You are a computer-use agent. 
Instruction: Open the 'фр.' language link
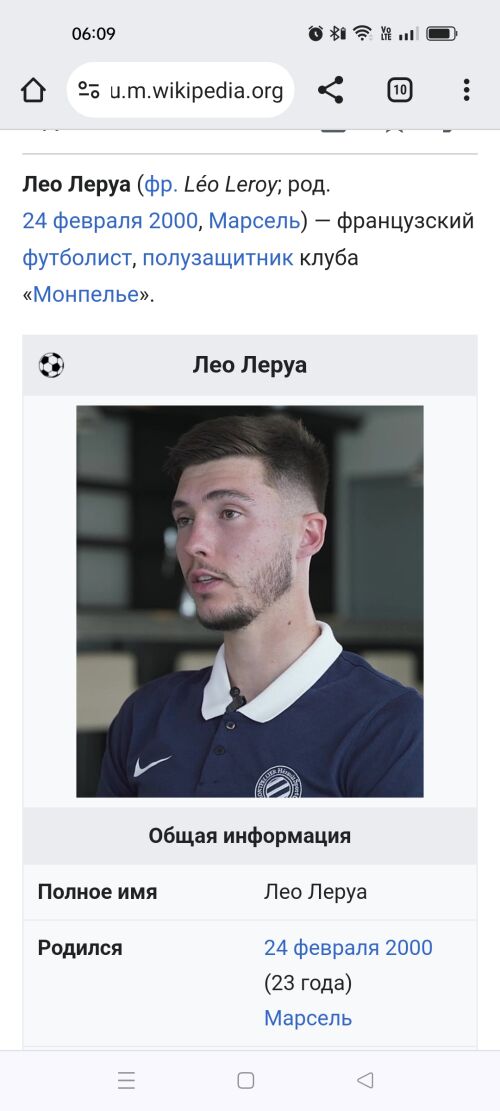[161, 185]
